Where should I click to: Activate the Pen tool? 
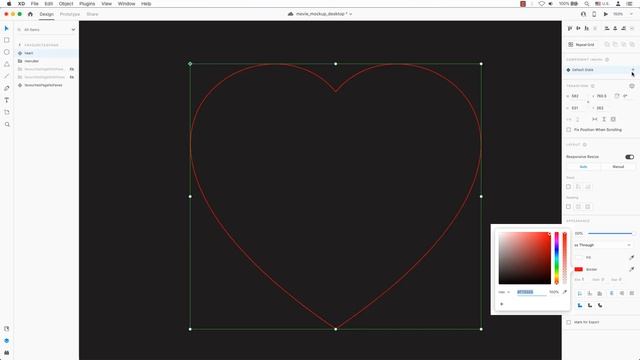7,88
